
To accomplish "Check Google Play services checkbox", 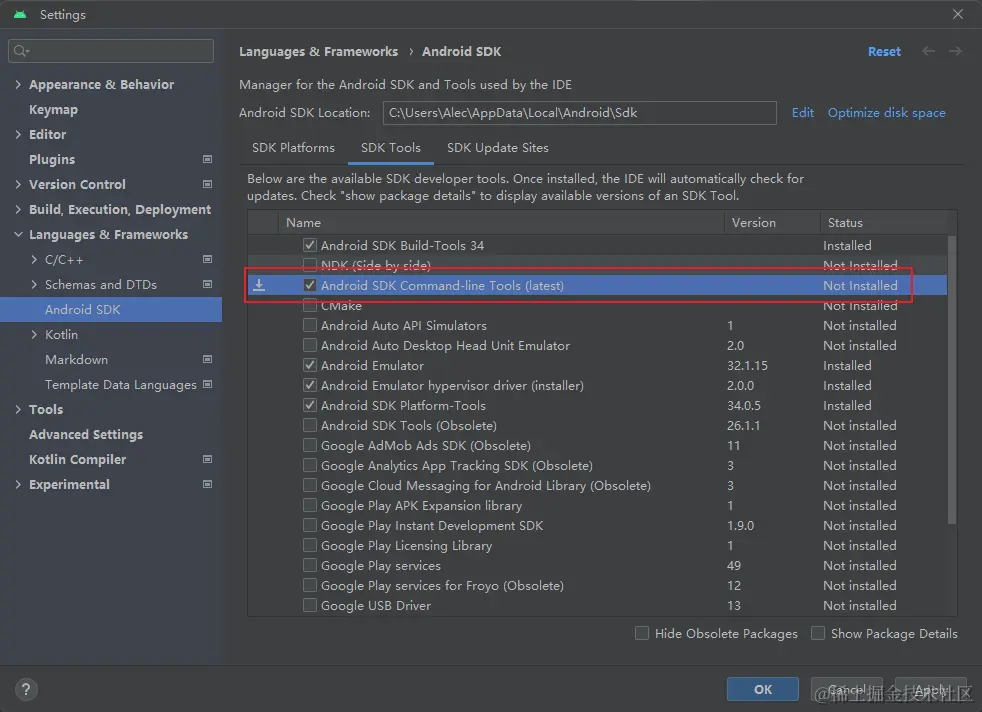I will pyautogui.click(x=309, y=565).
